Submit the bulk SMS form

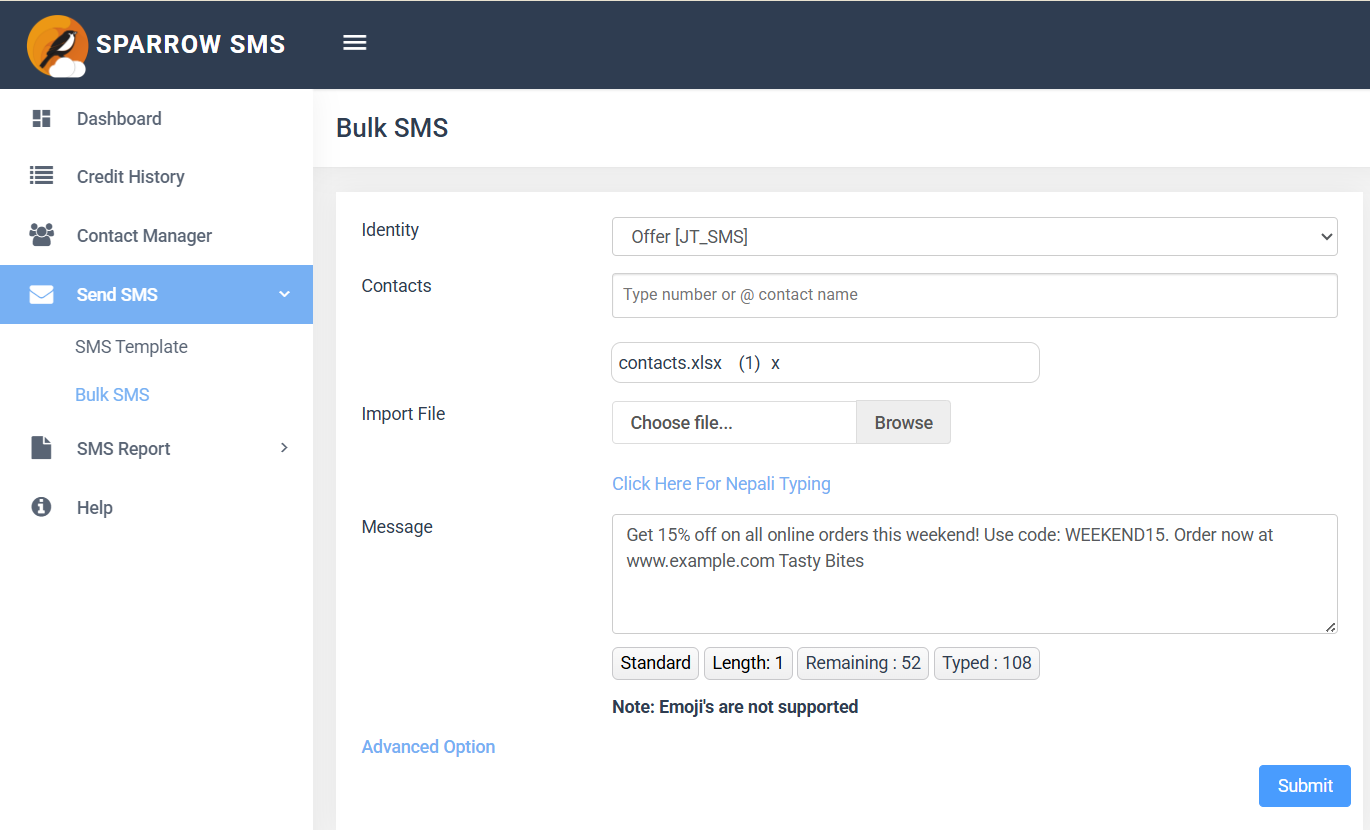tap(1304, 786)
